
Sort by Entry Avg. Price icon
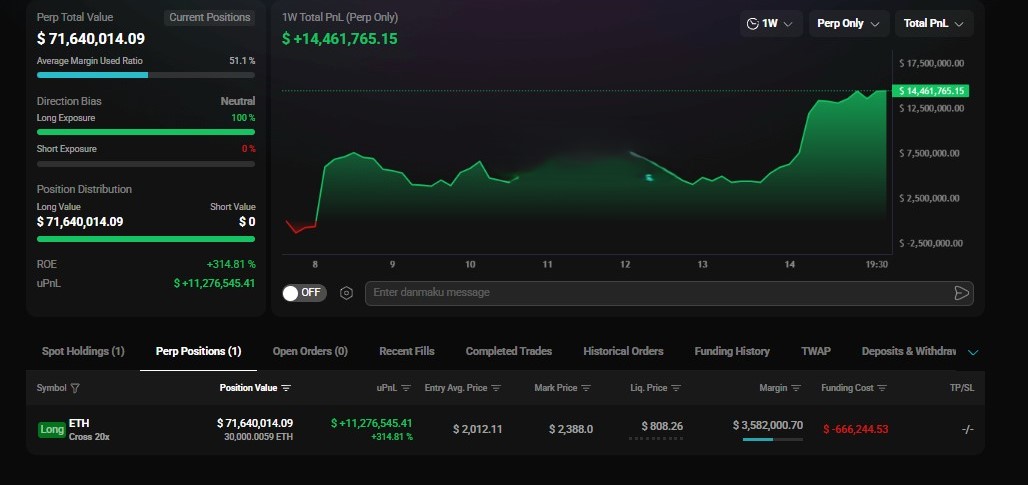496,388
